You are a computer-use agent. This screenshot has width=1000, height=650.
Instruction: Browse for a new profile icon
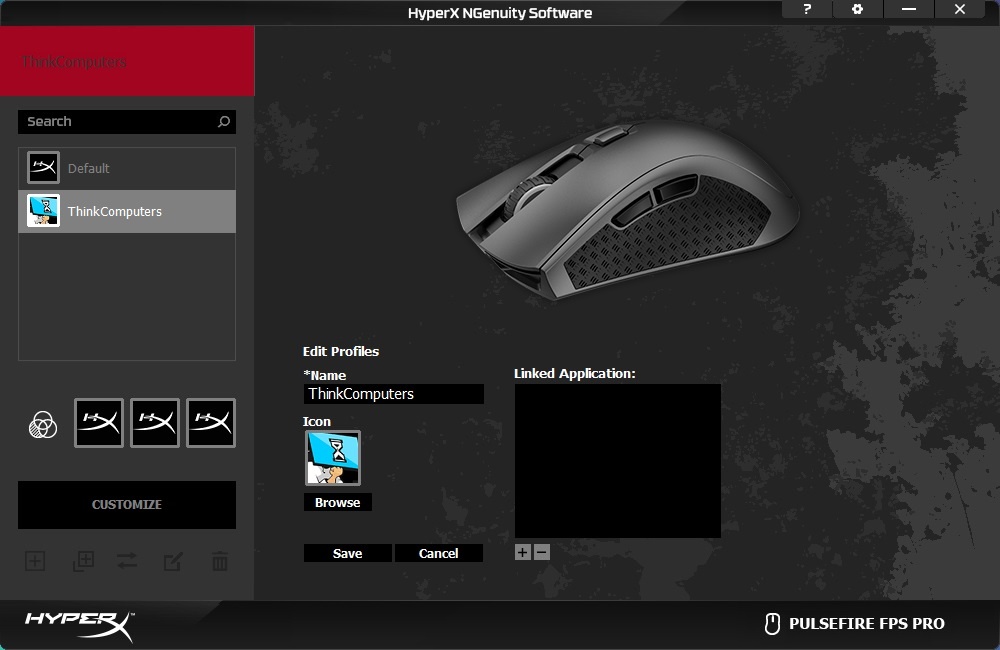coord(337,502)
